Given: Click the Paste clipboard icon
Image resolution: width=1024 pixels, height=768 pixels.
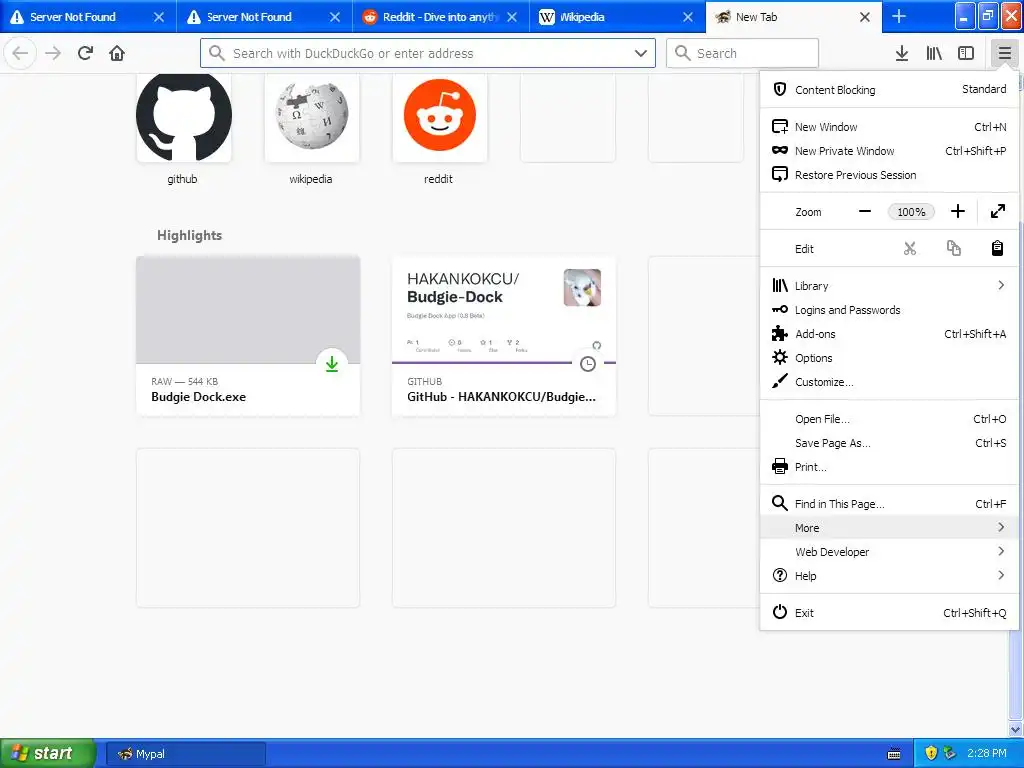Looking at the screenshot, I should tap(997, 249).
